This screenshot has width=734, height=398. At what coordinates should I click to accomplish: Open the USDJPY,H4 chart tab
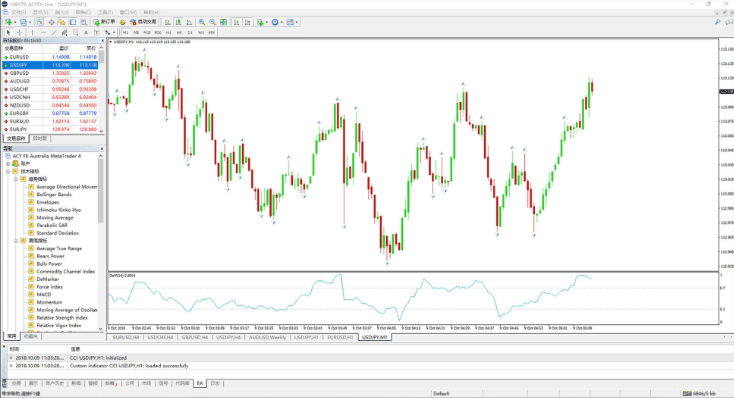coord(228,337)
